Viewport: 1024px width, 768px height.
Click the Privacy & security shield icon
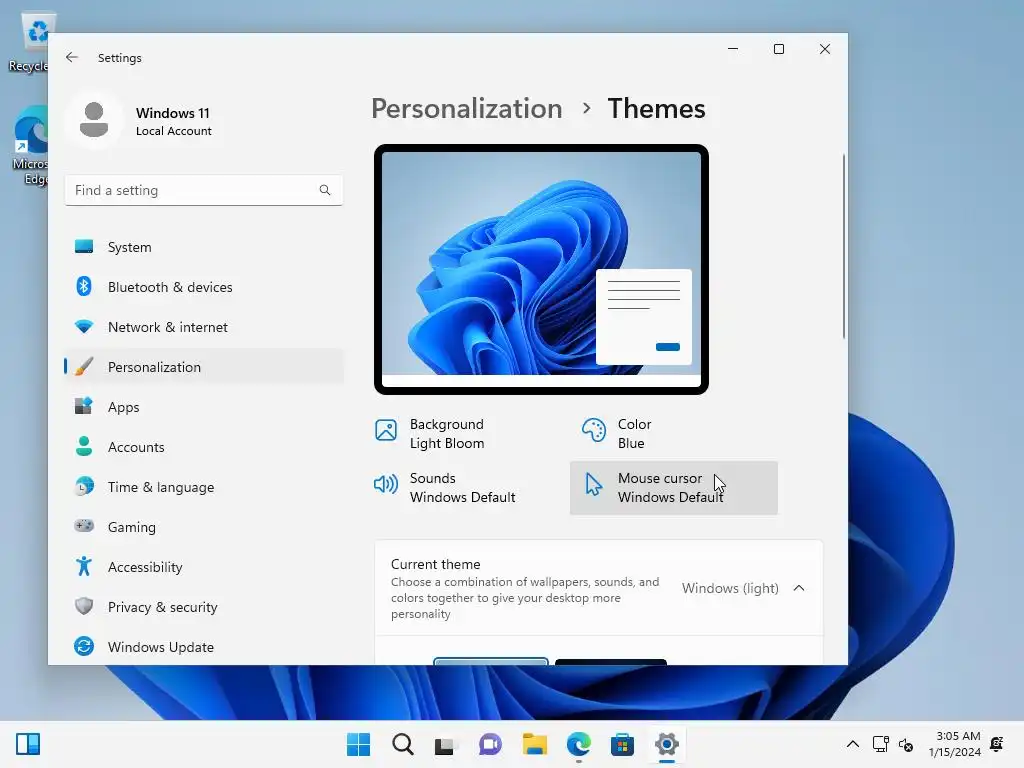pos(84,606)
